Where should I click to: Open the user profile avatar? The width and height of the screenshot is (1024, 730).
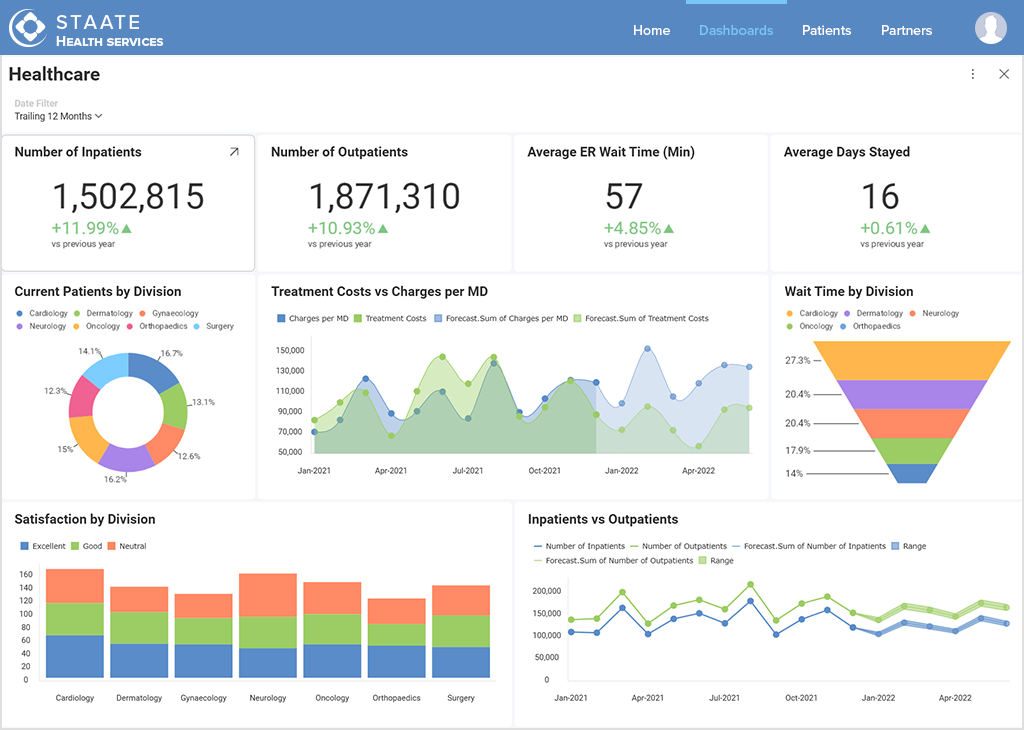pos(991,28)
